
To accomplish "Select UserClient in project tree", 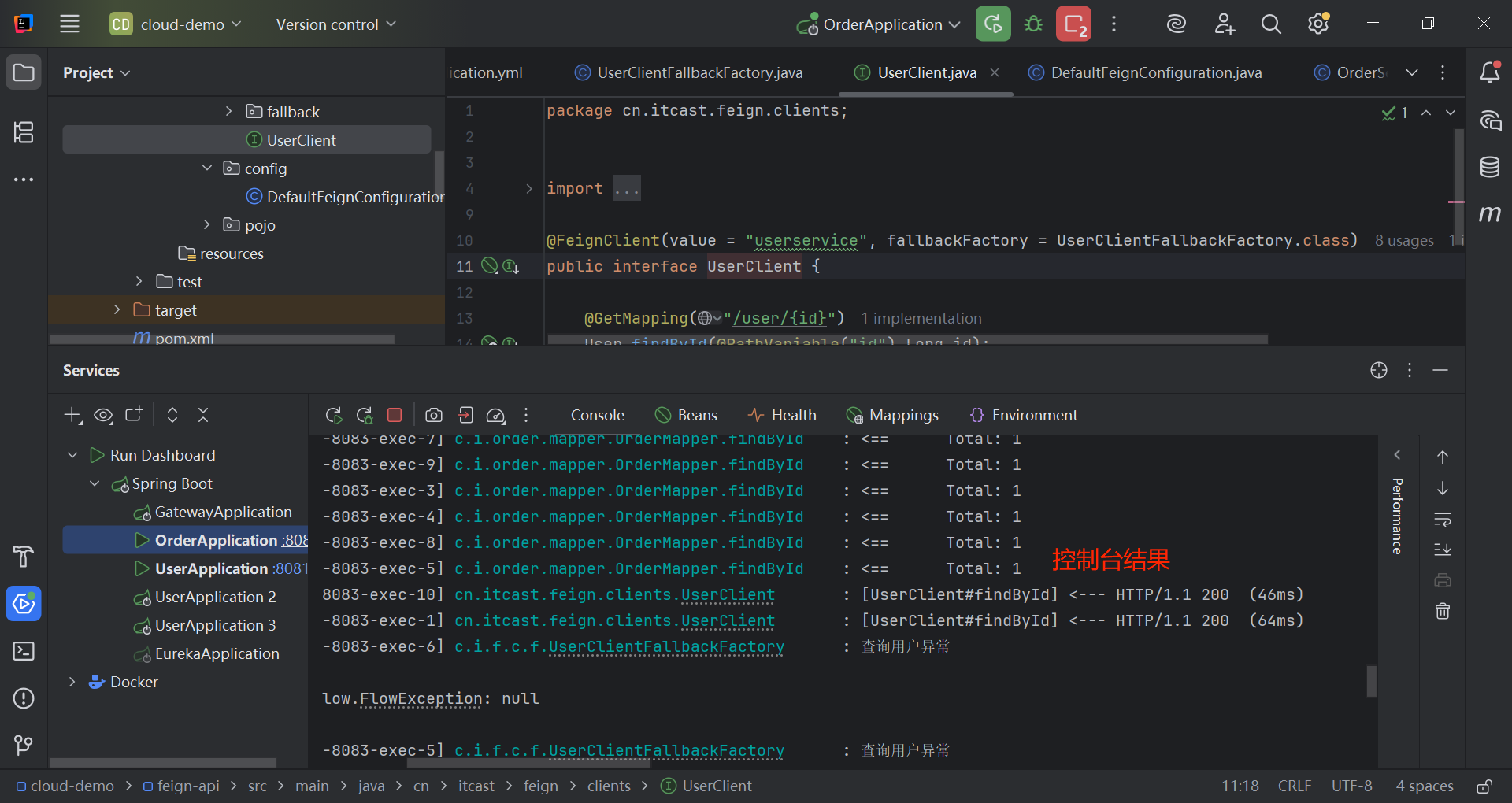I will (x=246, y=139).
